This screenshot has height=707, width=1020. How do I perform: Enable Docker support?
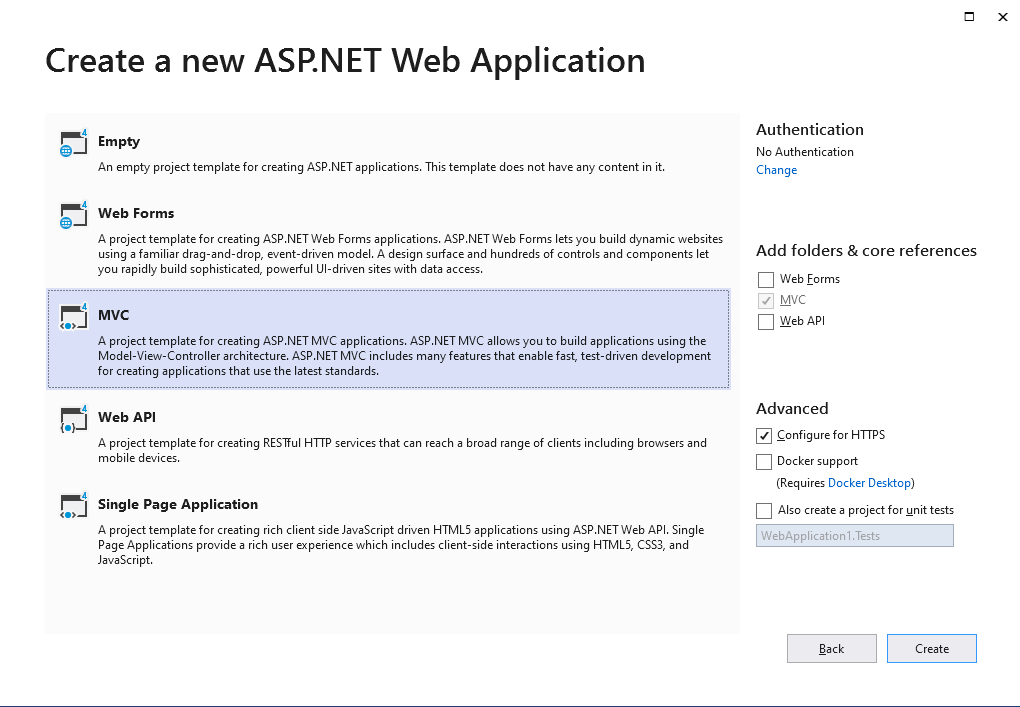click(764, 461)
